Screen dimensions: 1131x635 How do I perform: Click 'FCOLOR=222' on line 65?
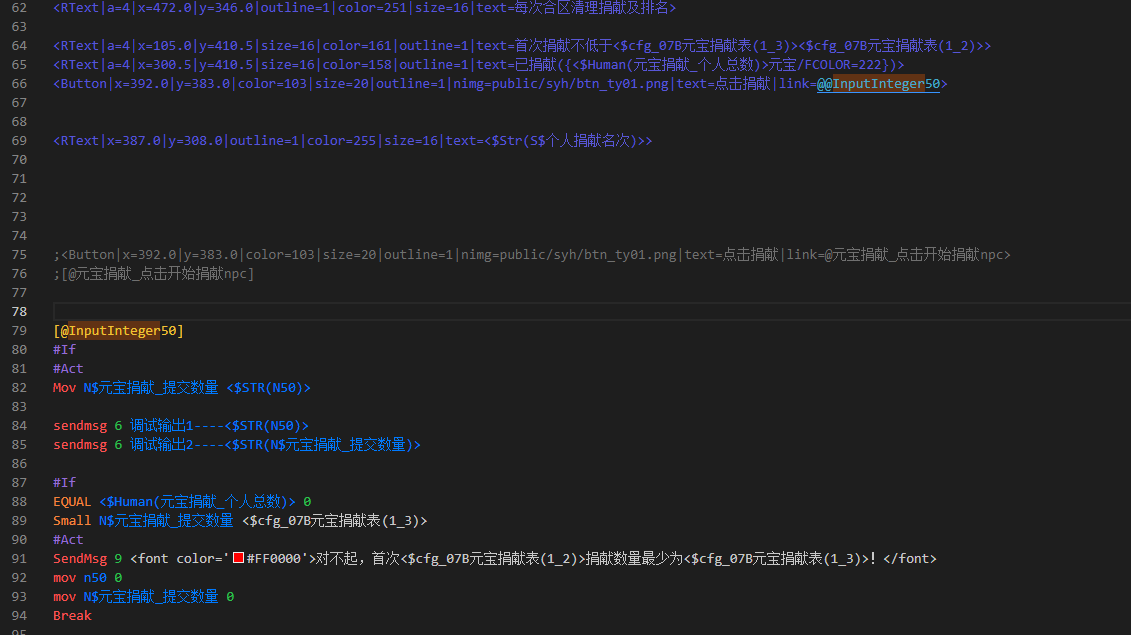point(843,65)
